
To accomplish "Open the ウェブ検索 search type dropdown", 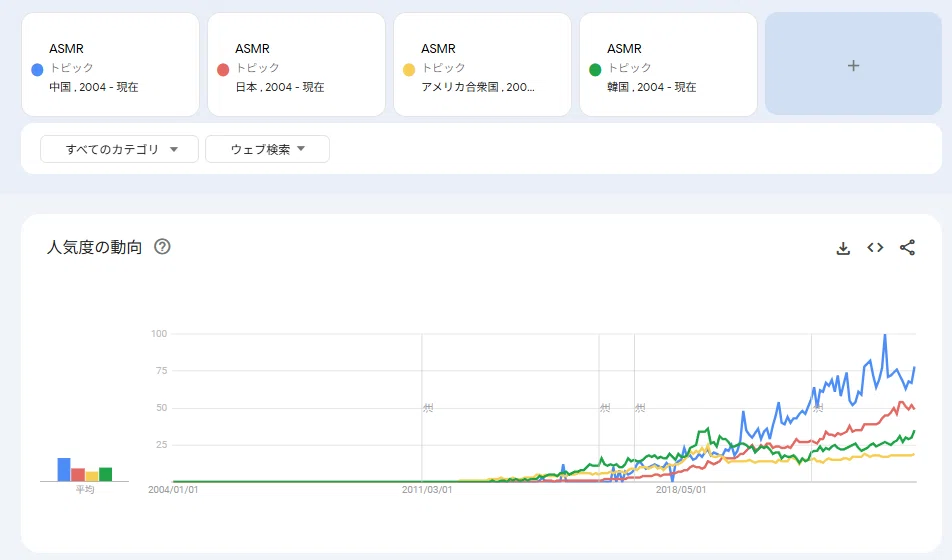I will pos(267,149).
